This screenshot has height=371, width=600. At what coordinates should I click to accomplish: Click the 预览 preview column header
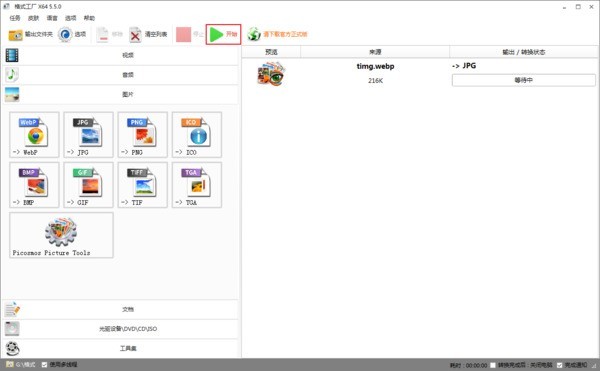pyautogui.click(x=271, y=52)
